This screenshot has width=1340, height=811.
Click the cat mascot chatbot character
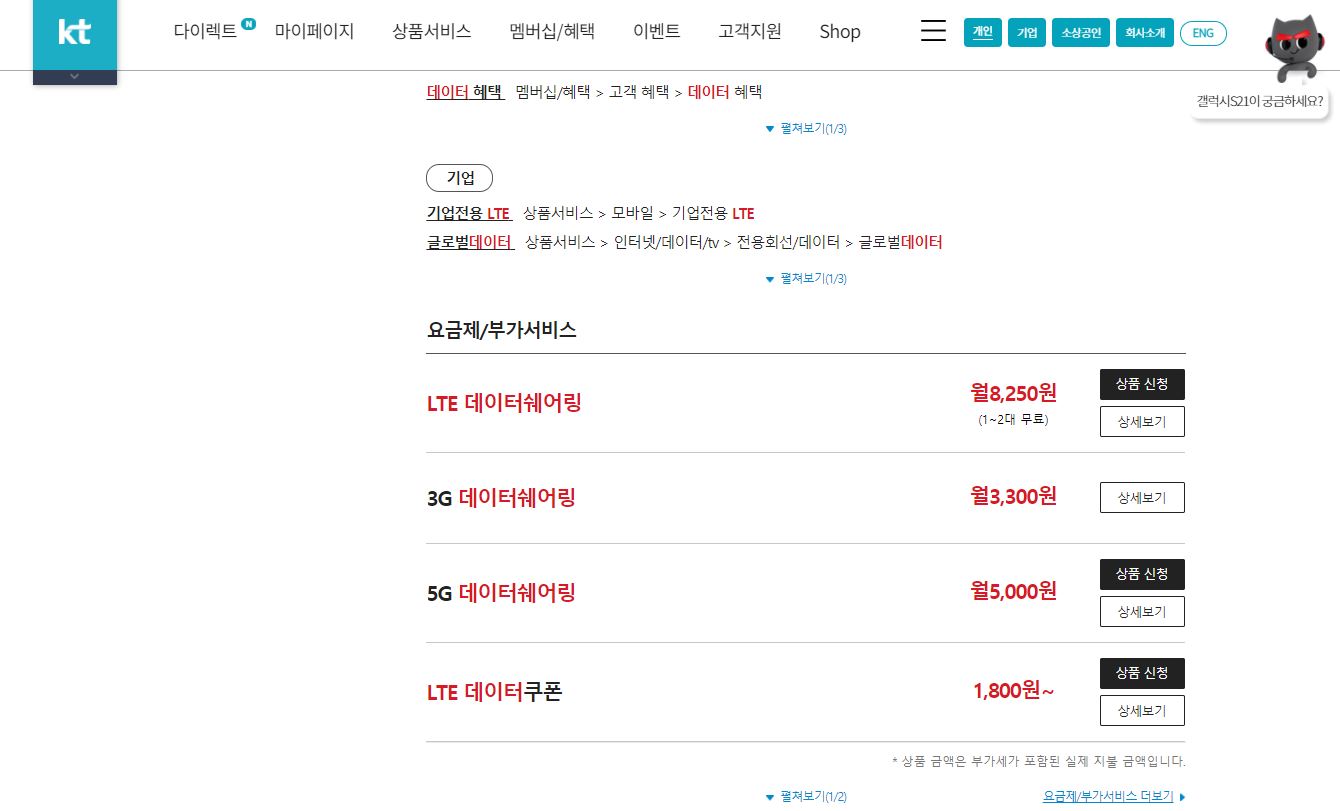coord(1297,49)
